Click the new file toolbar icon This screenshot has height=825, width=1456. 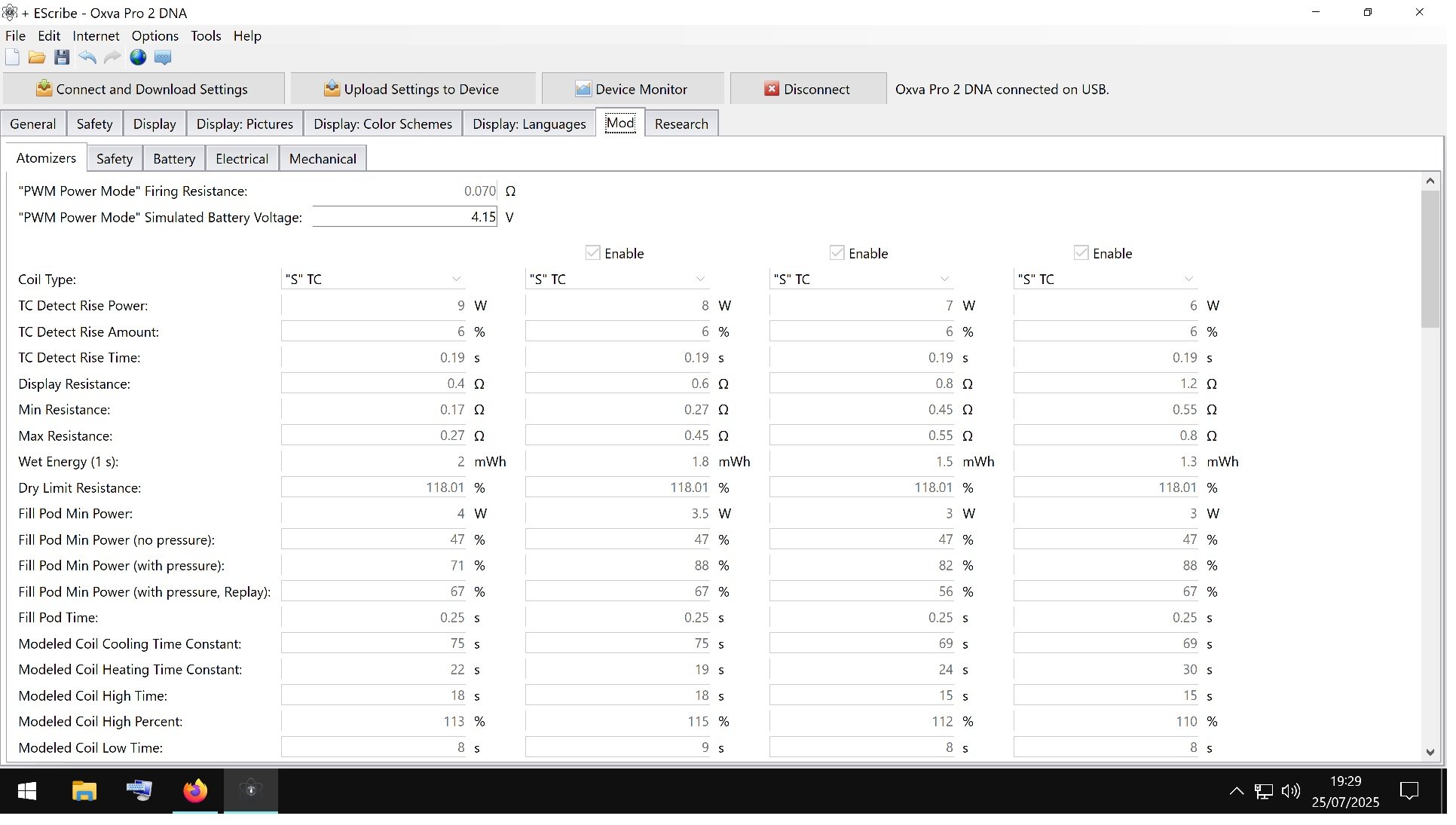[13, 57]
